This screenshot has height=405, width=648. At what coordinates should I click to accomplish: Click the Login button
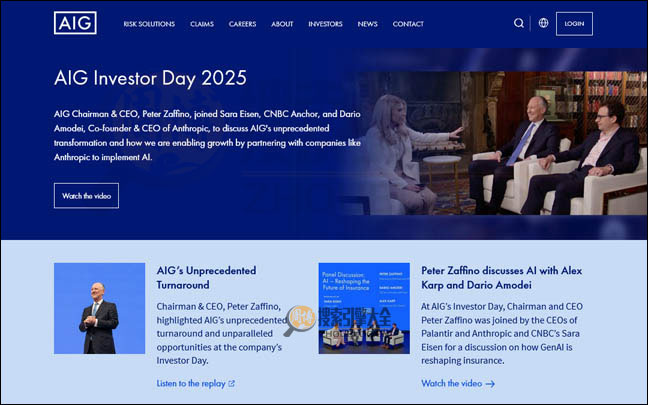[574, 24]
